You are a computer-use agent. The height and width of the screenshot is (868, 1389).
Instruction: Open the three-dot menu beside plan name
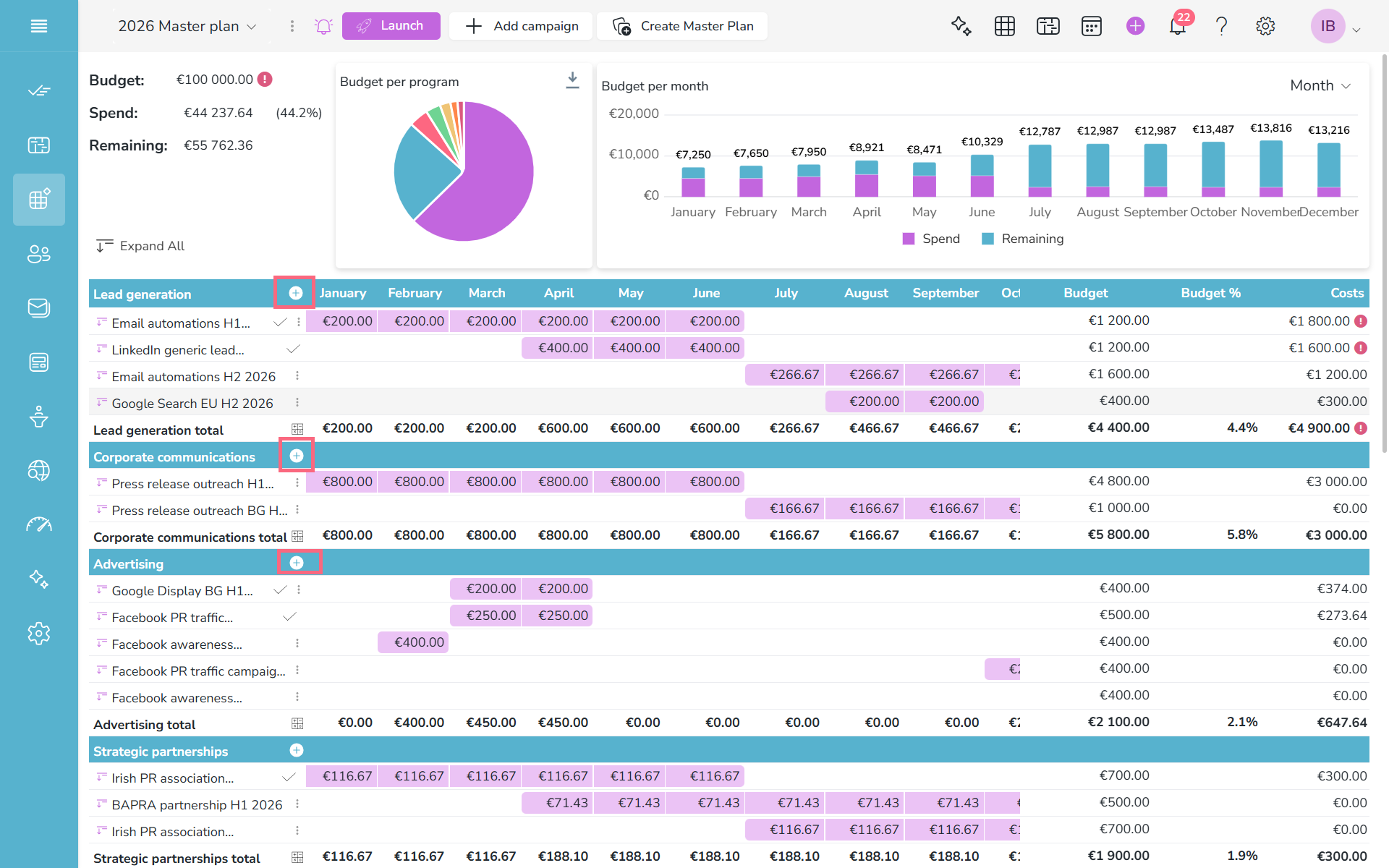[x=292, y=26]
